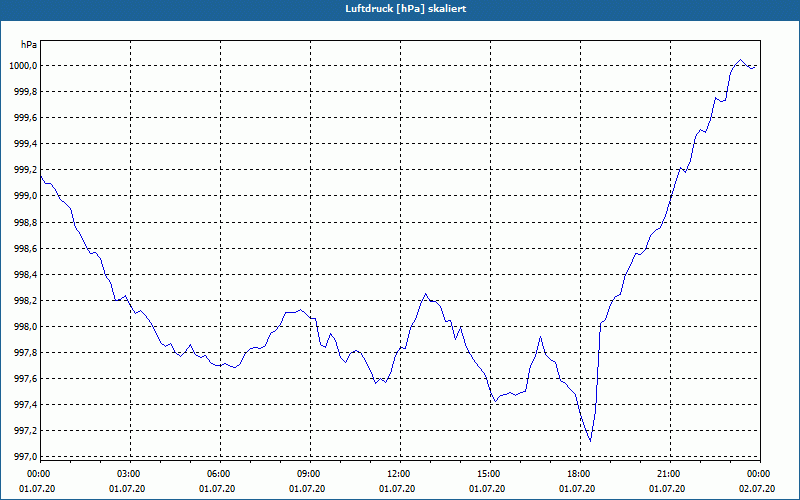
Task: Click the "00:00" time label dated 01.07.20
Action: click(x=38, y=474)
